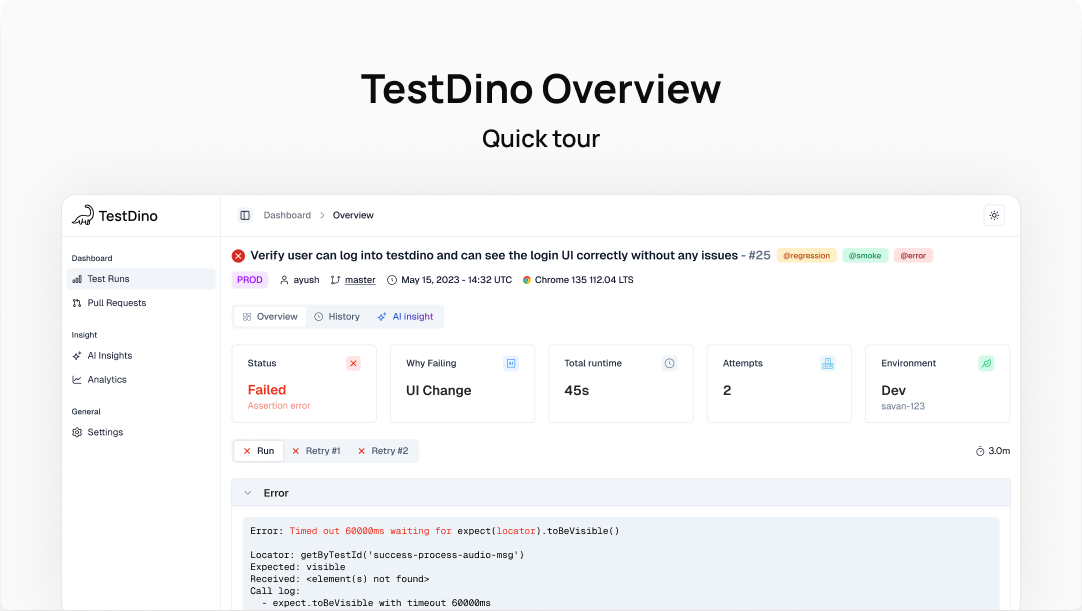Click the Environment leaf icon
The height and width of the screenshot is (611, 1082).
pos(986,364)
